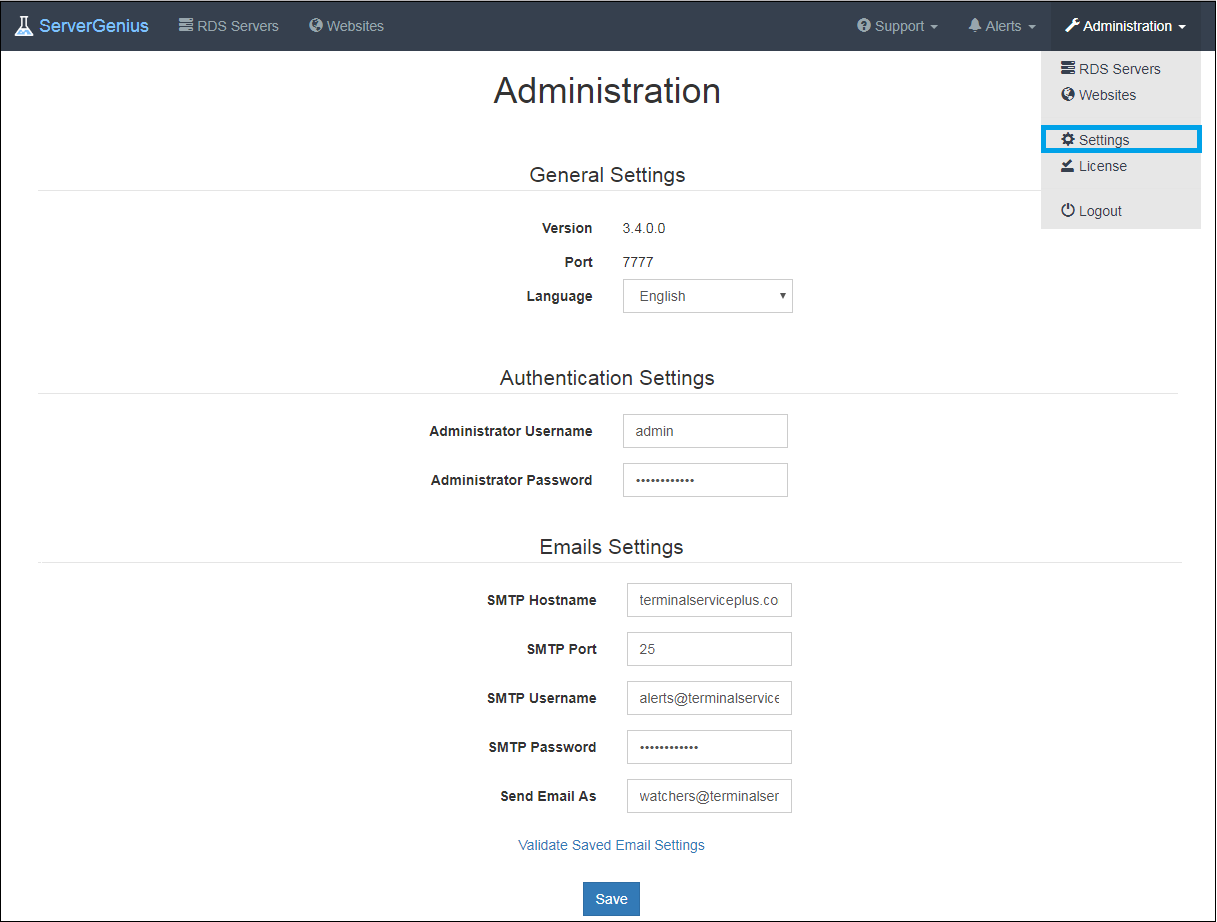Screen dimensions: 1217x922
Task: Click the Support question-mark icon
Action: point(865,25)
